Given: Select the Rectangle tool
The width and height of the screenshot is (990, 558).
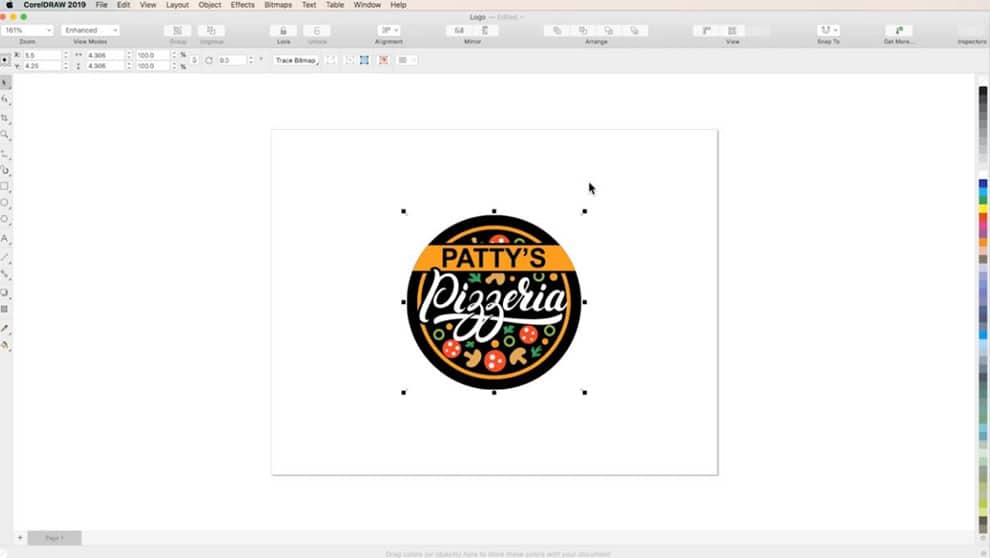Looking at the screenshot, I should (x=5, y=186).
